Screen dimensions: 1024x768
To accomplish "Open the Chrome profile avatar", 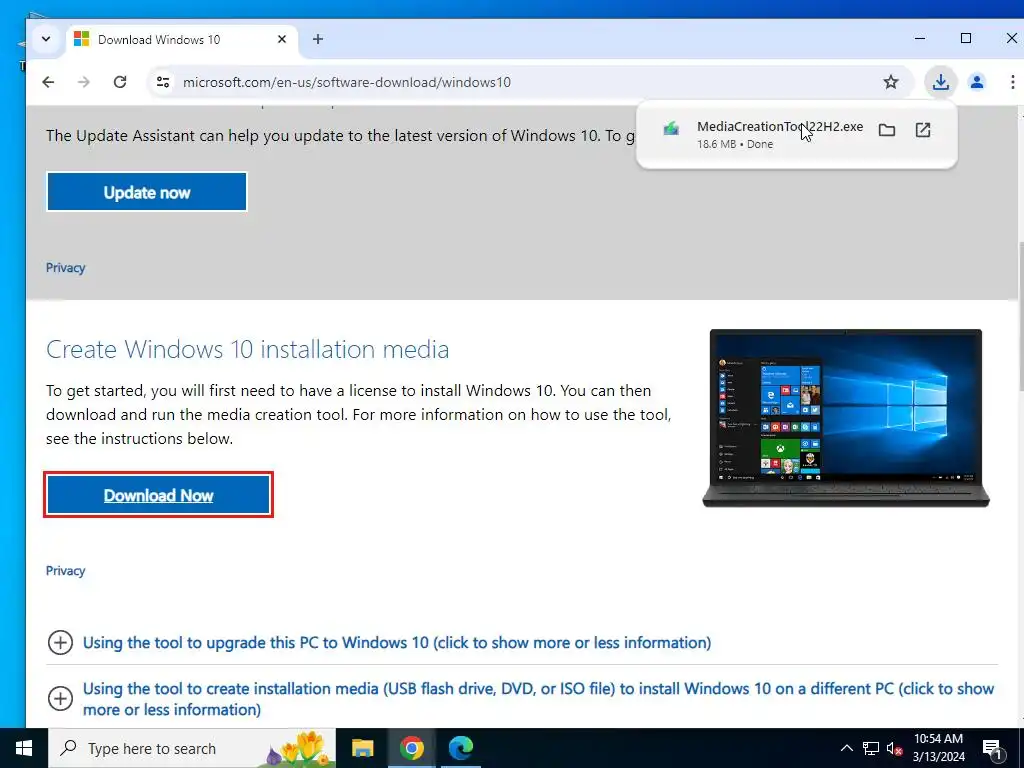I will [976, 82].
